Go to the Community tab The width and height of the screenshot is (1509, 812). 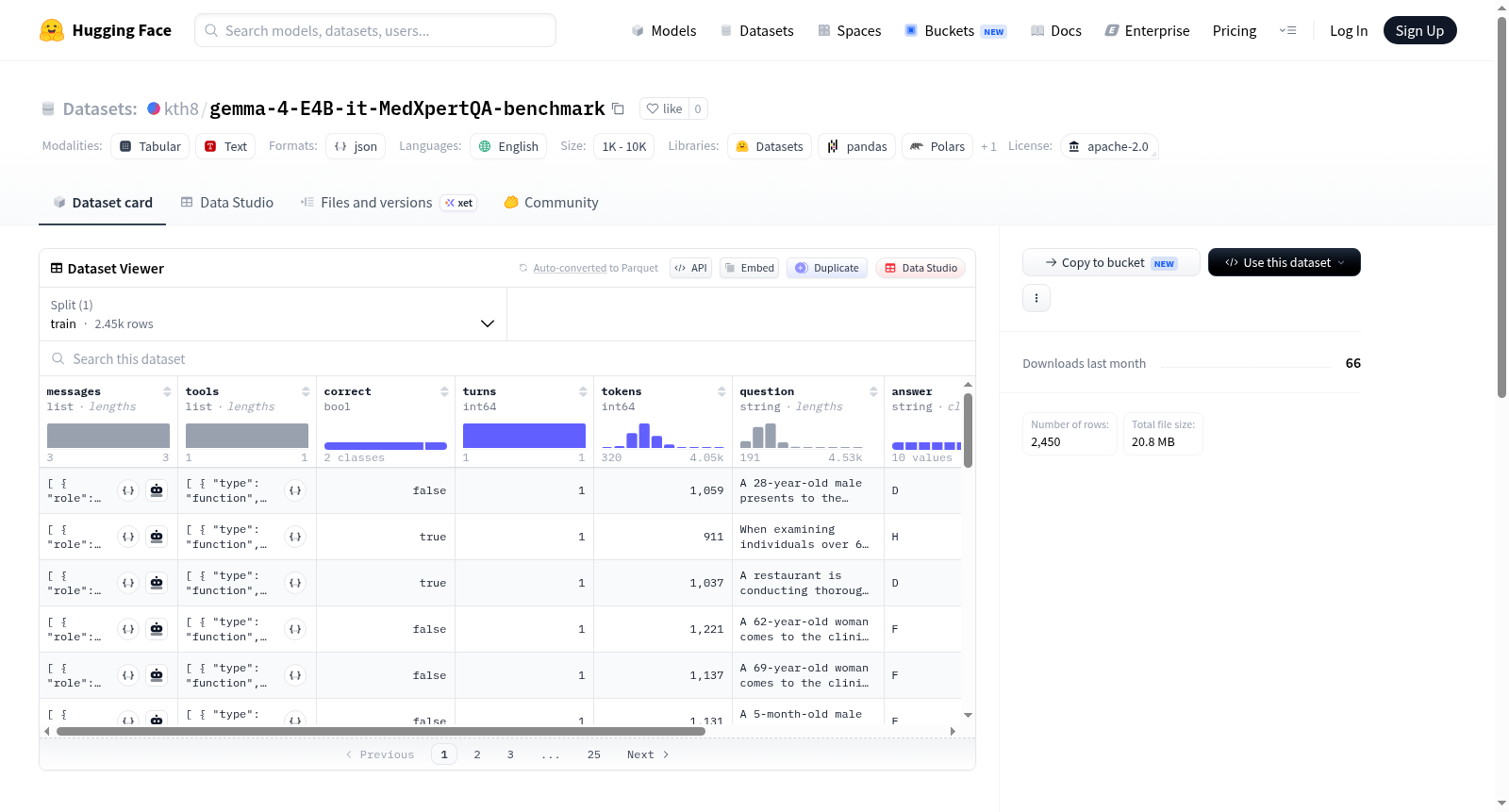[x=551, y=202]
